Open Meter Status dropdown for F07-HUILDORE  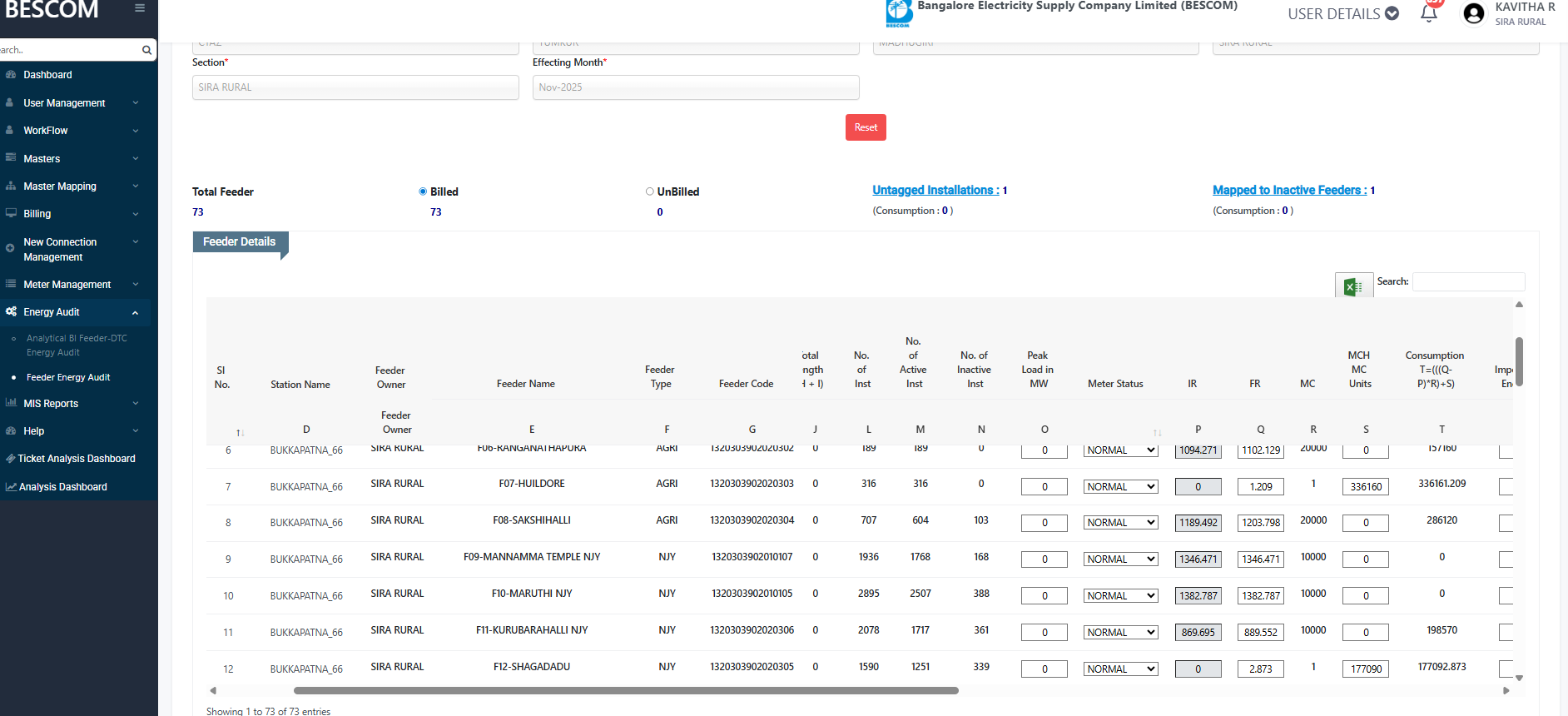1120,487
